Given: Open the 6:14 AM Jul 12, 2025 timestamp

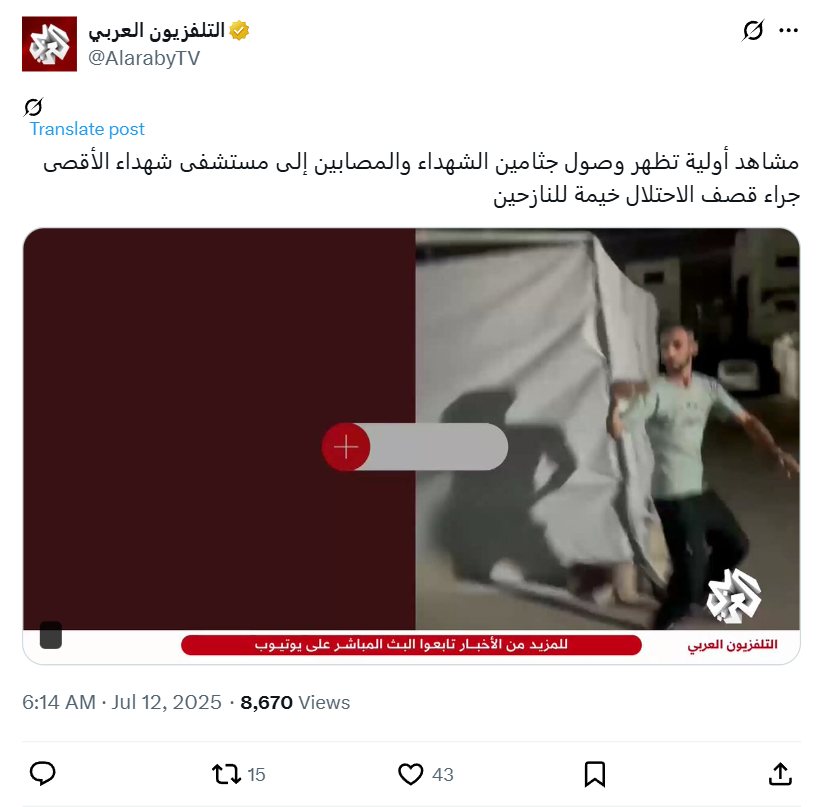Looking at the screenshot, I should pyautogui.click(x=122, y=702).
